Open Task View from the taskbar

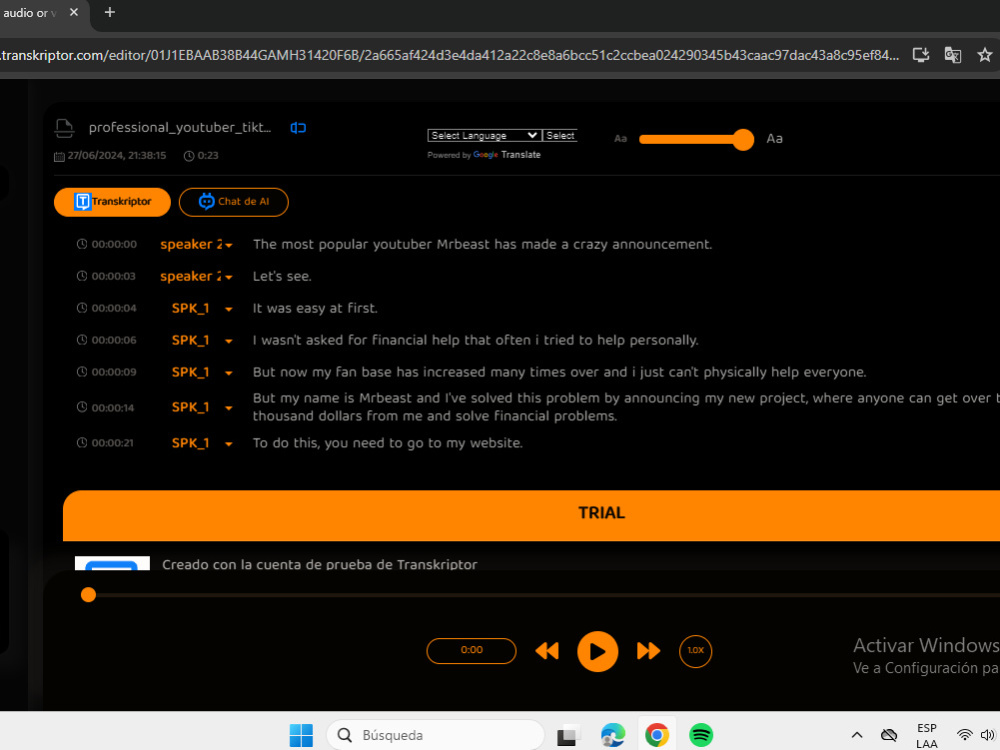pos(568,735)
